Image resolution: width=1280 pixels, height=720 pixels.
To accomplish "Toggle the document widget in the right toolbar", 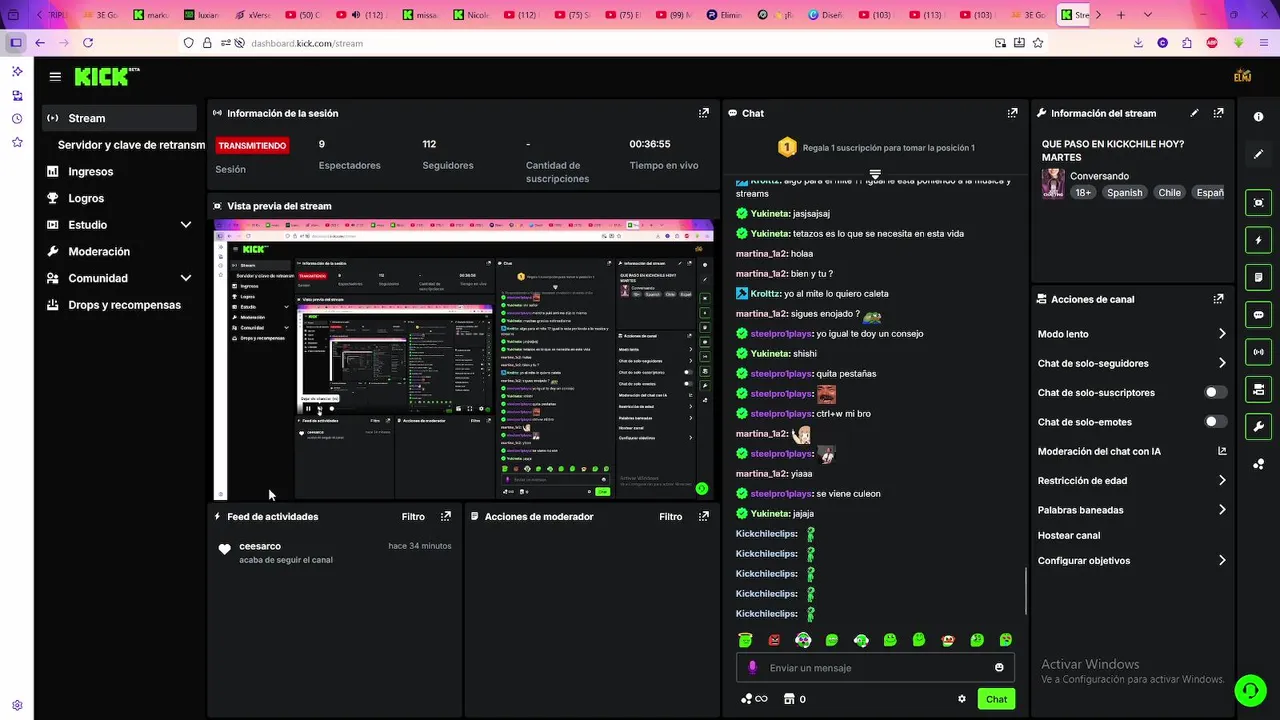I will pyautogui.click(x=1258, y=277).
